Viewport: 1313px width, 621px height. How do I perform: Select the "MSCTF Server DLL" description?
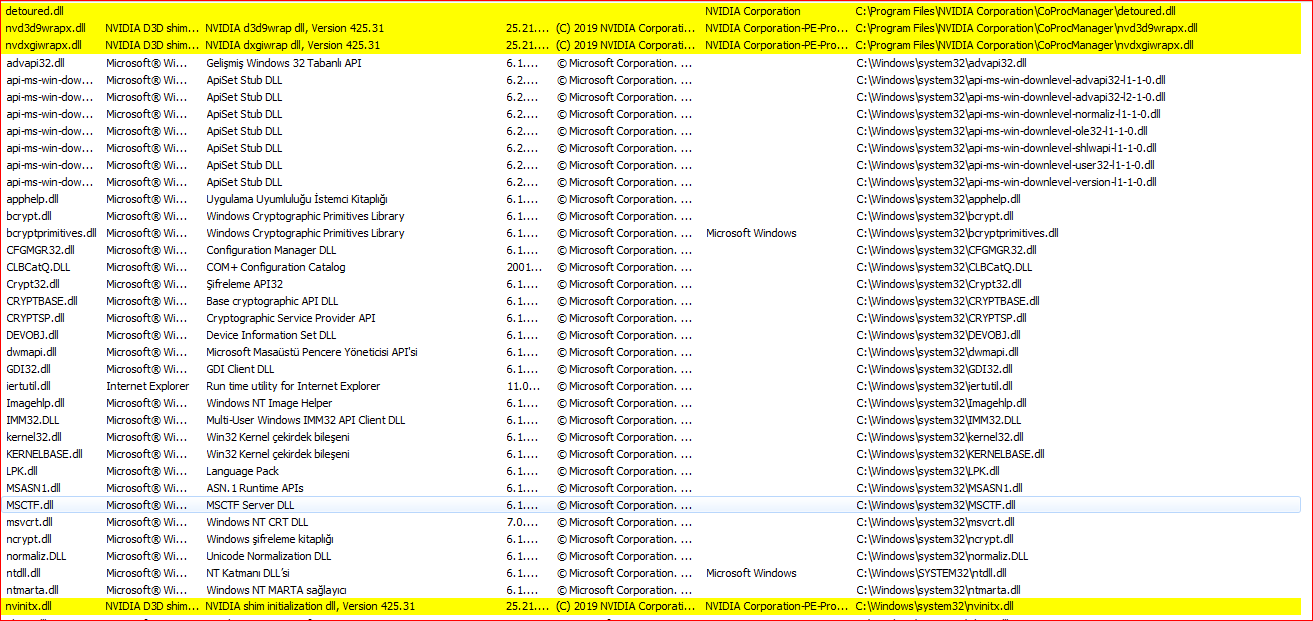click(x=250, y=505)
